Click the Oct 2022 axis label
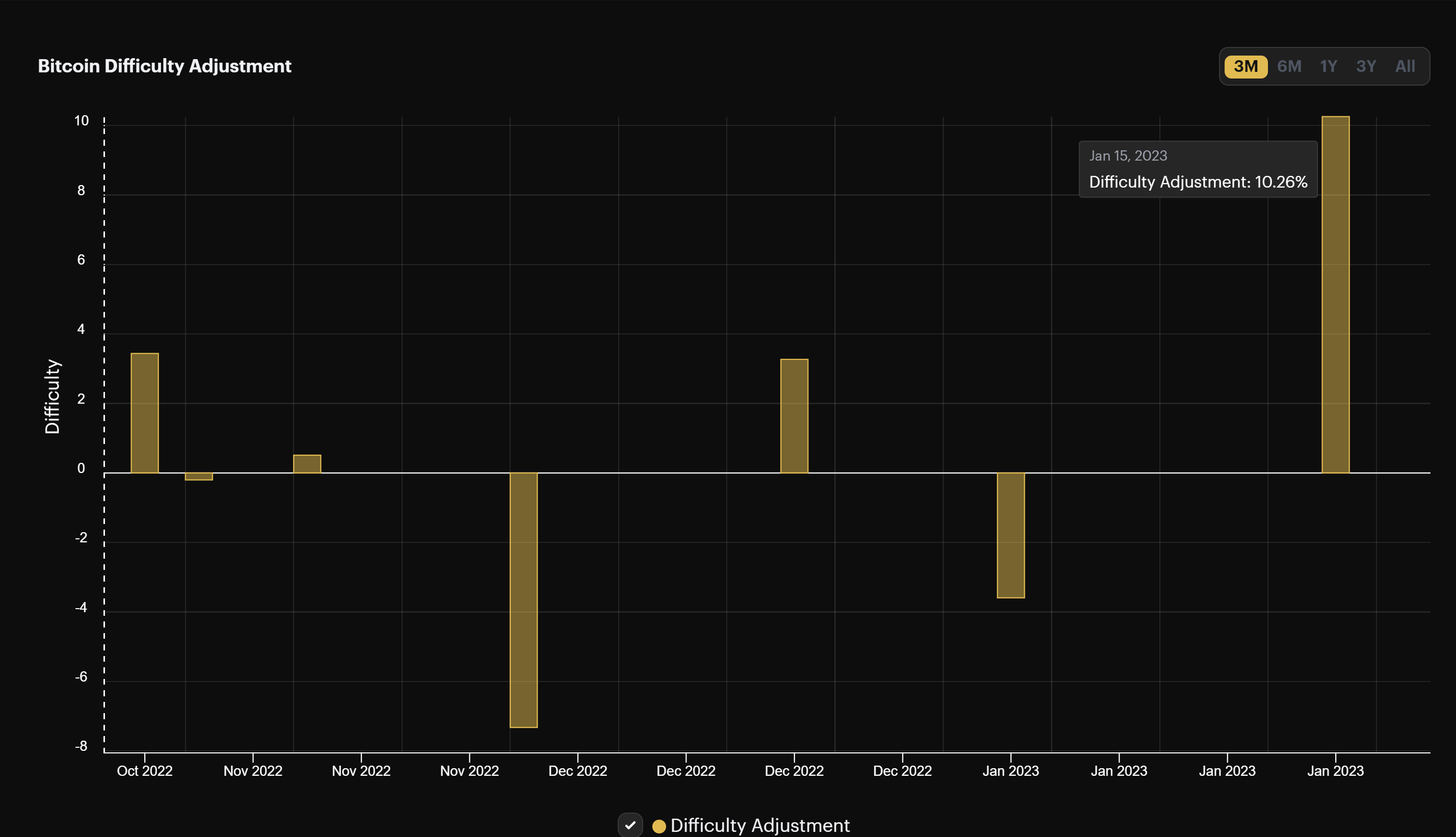Image resolution: width=1456 pixels, height=837 pixels. (145, 770)
